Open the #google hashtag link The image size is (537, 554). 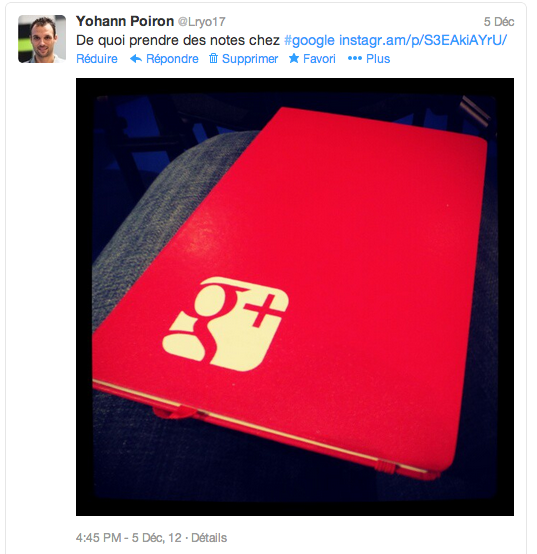pos(309,40)
